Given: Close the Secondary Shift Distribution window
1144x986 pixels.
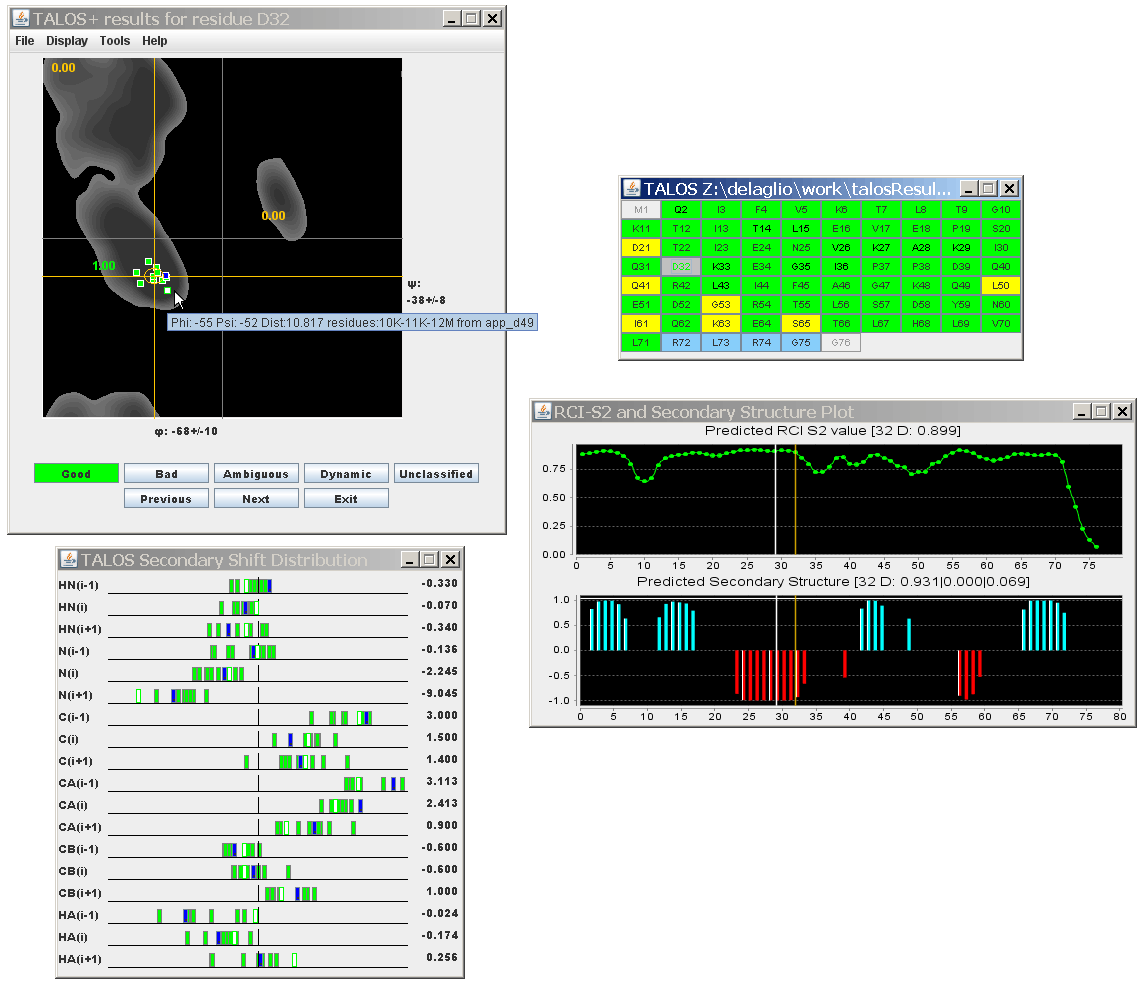Looking at the screenshot, I should pos(451,560).
